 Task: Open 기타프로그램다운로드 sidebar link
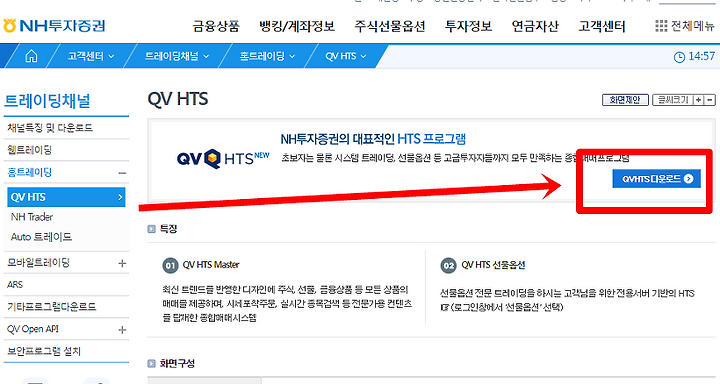click(51, 307)
